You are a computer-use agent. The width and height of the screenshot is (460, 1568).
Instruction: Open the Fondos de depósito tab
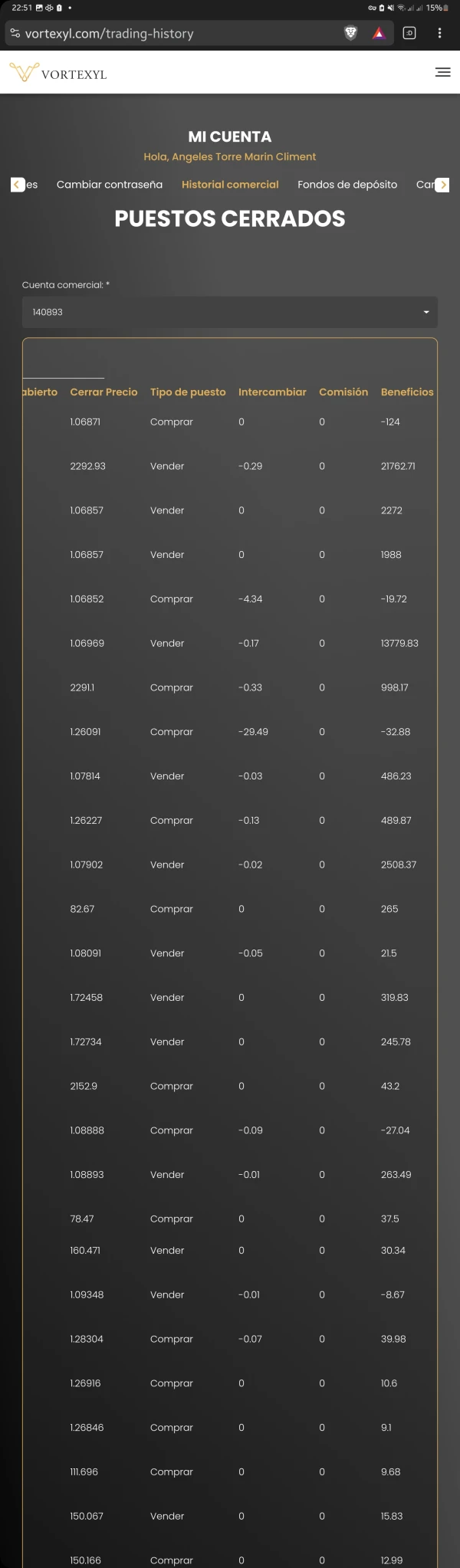[x=347, y=185]
